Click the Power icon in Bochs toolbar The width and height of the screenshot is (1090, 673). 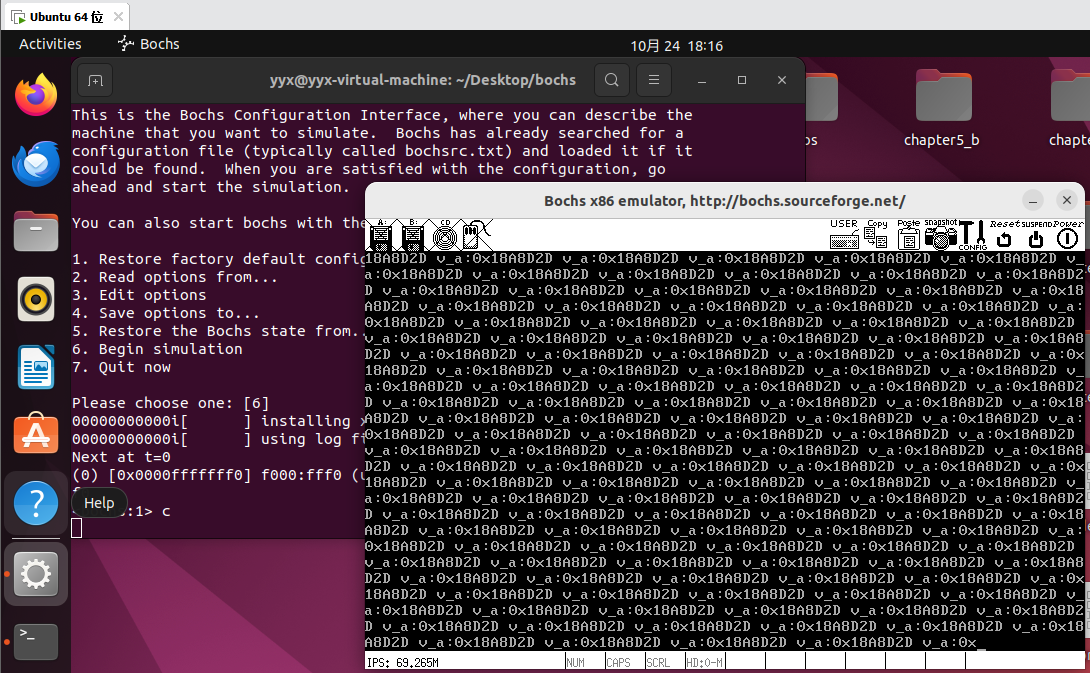click(x=1068, y=235)
